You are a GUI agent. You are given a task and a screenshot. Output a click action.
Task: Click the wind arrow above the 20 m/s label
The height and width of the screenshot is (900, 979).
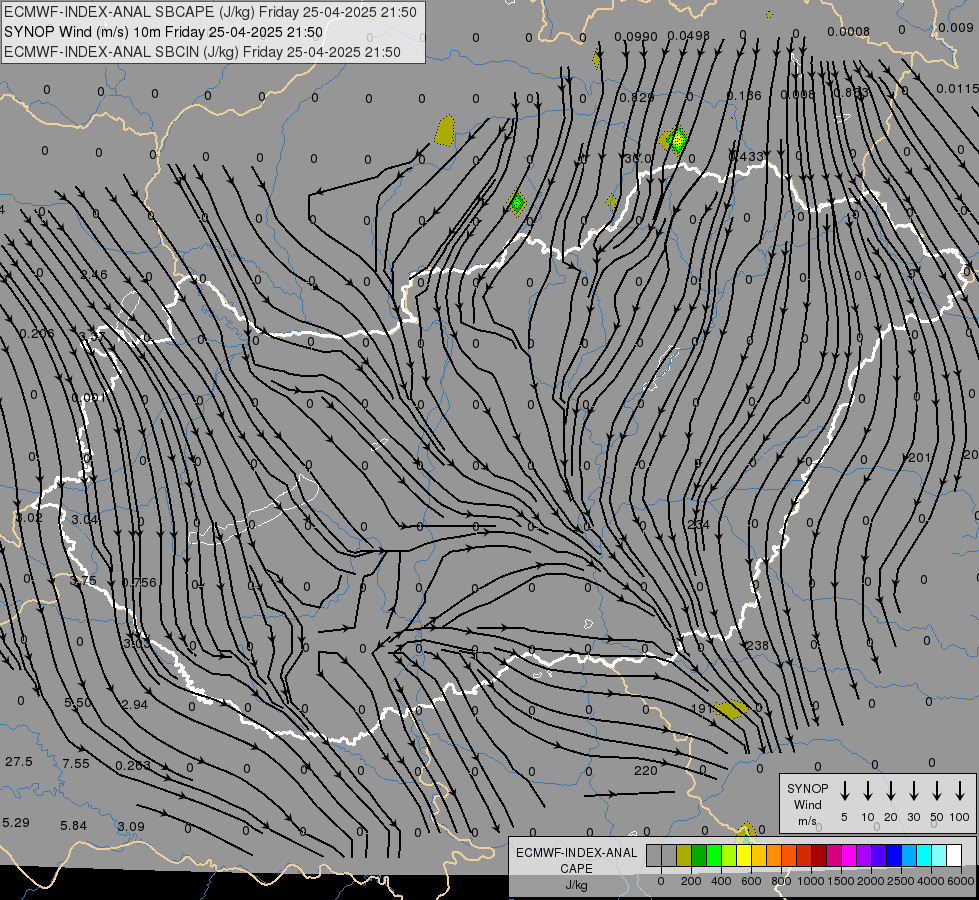891,791
